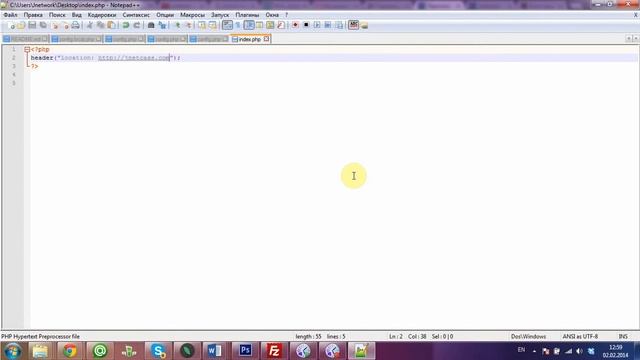Click the Save All toolbar icon
The image size is (640, 360).
click(x=43, y=25)
